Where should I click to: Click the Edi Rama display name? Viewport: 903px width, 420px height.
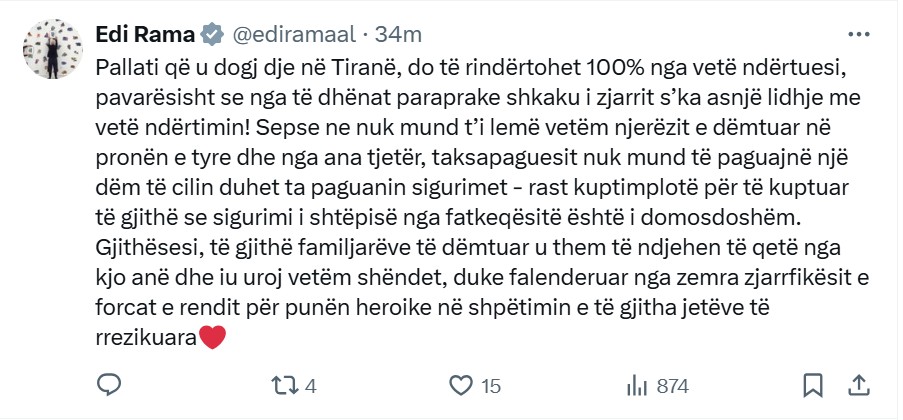(145, 34)
